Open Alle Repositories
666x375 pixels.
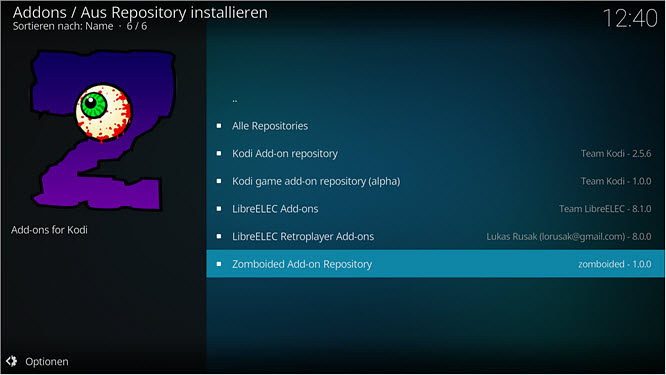(436, 126)
